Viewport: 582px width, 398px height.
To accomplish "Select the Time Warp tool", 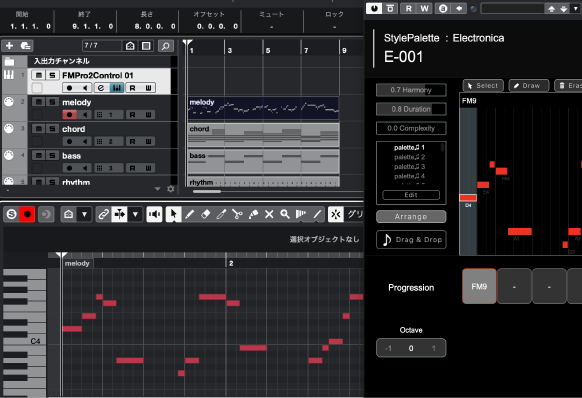I will (301, 214).
